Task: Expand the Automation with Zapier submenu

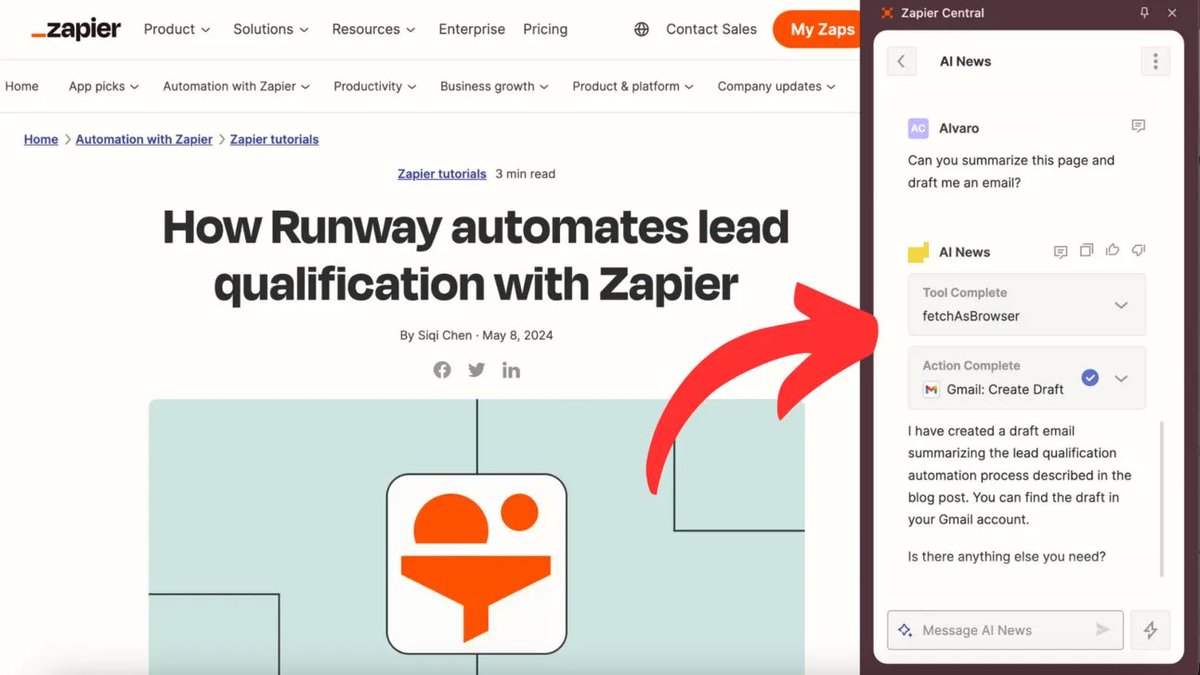Action: [x=237, y=86]
